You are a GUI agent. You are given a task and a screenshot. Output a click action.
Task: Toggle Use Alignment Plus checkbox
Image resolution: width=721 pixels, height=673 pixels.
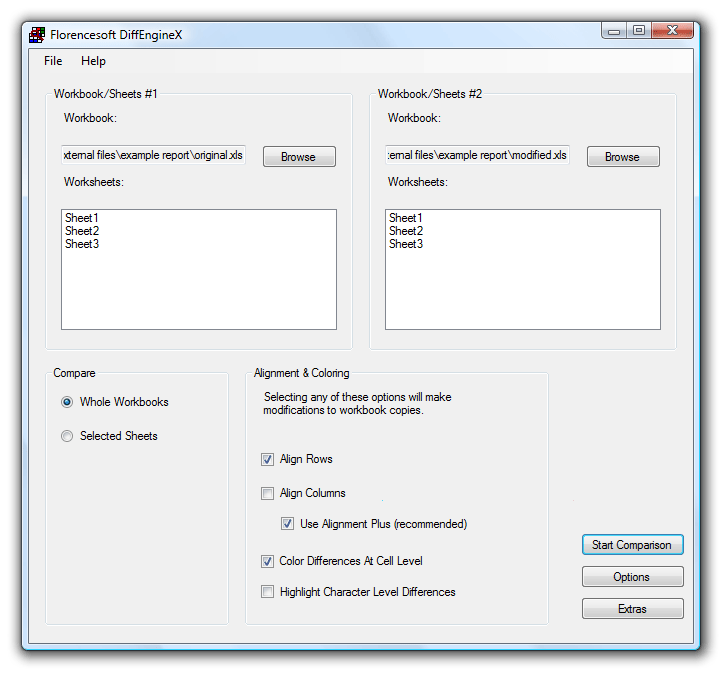click(287, 524)
